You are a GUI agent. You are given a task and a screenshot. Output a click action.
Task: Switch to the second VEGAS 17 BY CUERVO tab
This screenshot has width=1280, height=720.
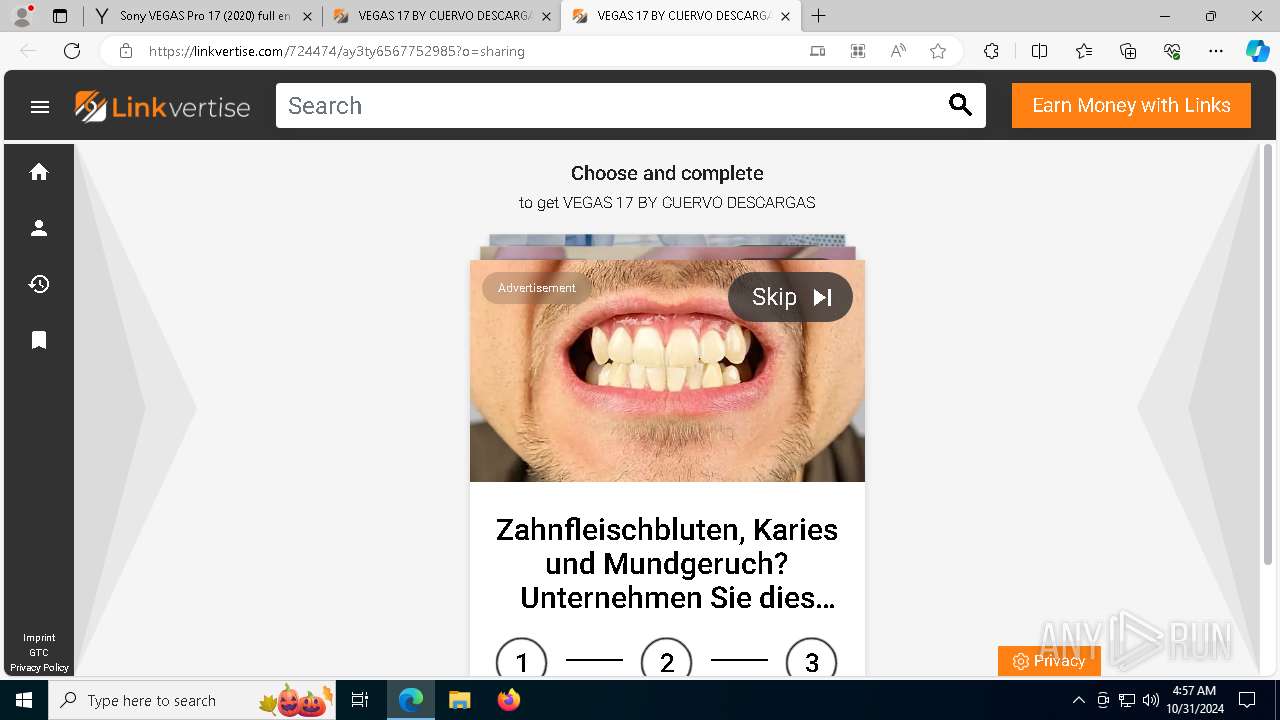pos(441,16)
